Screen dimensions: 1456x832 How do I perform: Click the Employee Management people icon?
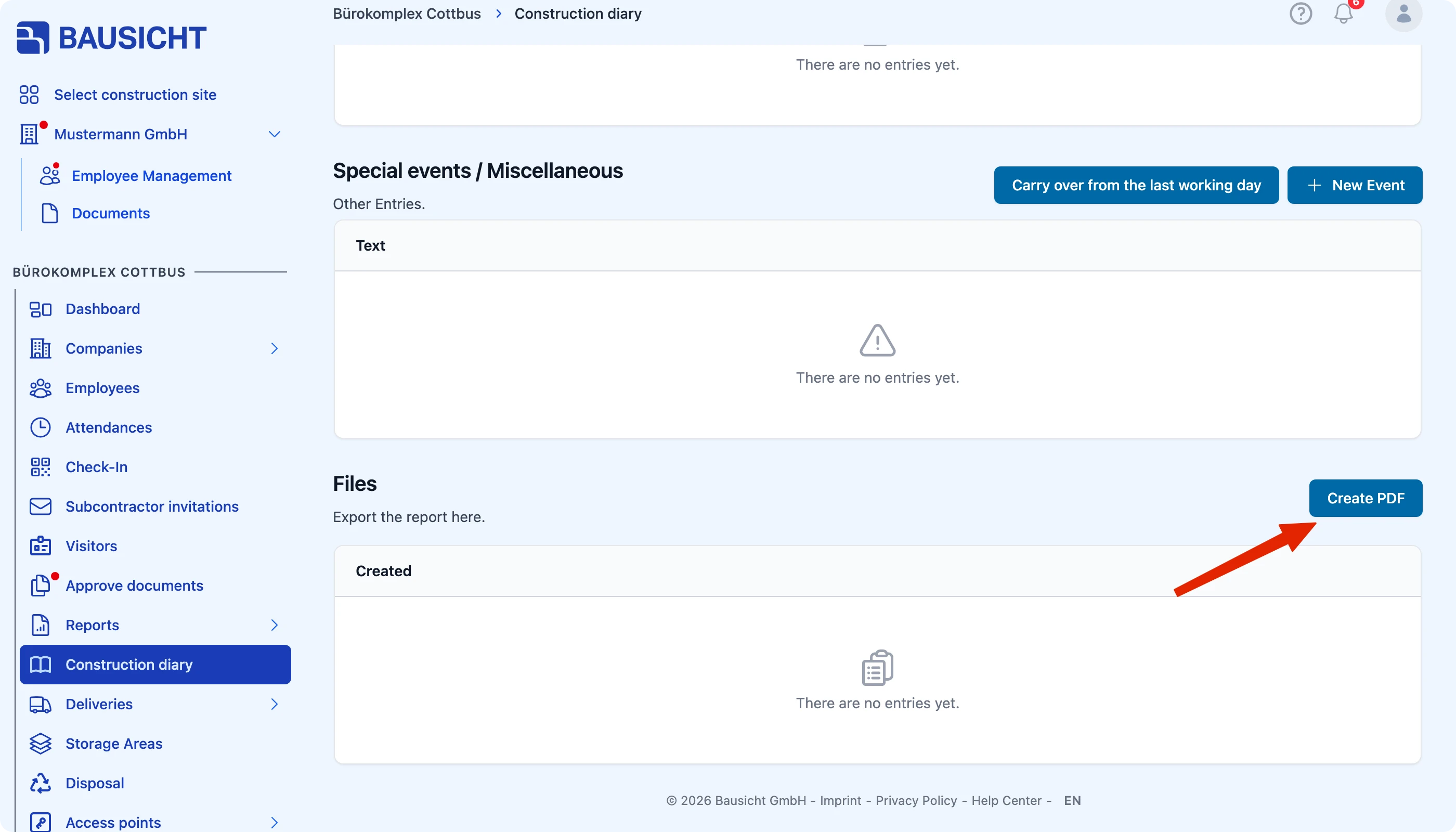click(x=50, y=175)
